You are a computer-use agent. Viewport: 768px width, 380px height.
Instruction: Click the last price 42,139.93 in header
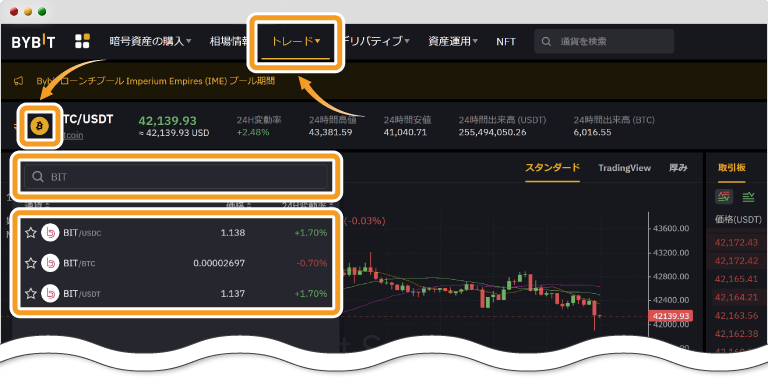[x=168, y=120]
